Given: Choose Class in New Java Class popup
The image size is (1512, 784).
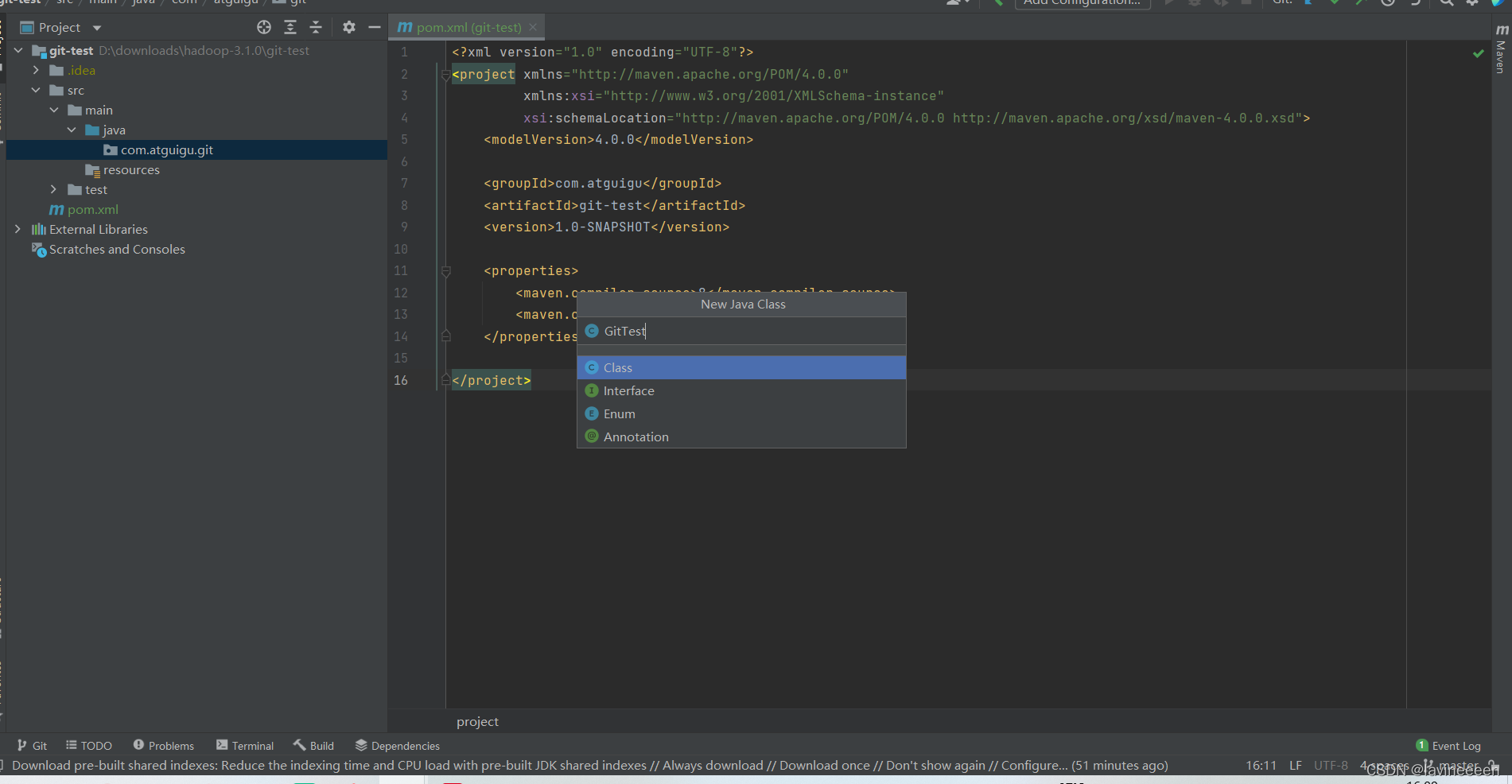Looking at the screenshot, I should tap(741, 367).
